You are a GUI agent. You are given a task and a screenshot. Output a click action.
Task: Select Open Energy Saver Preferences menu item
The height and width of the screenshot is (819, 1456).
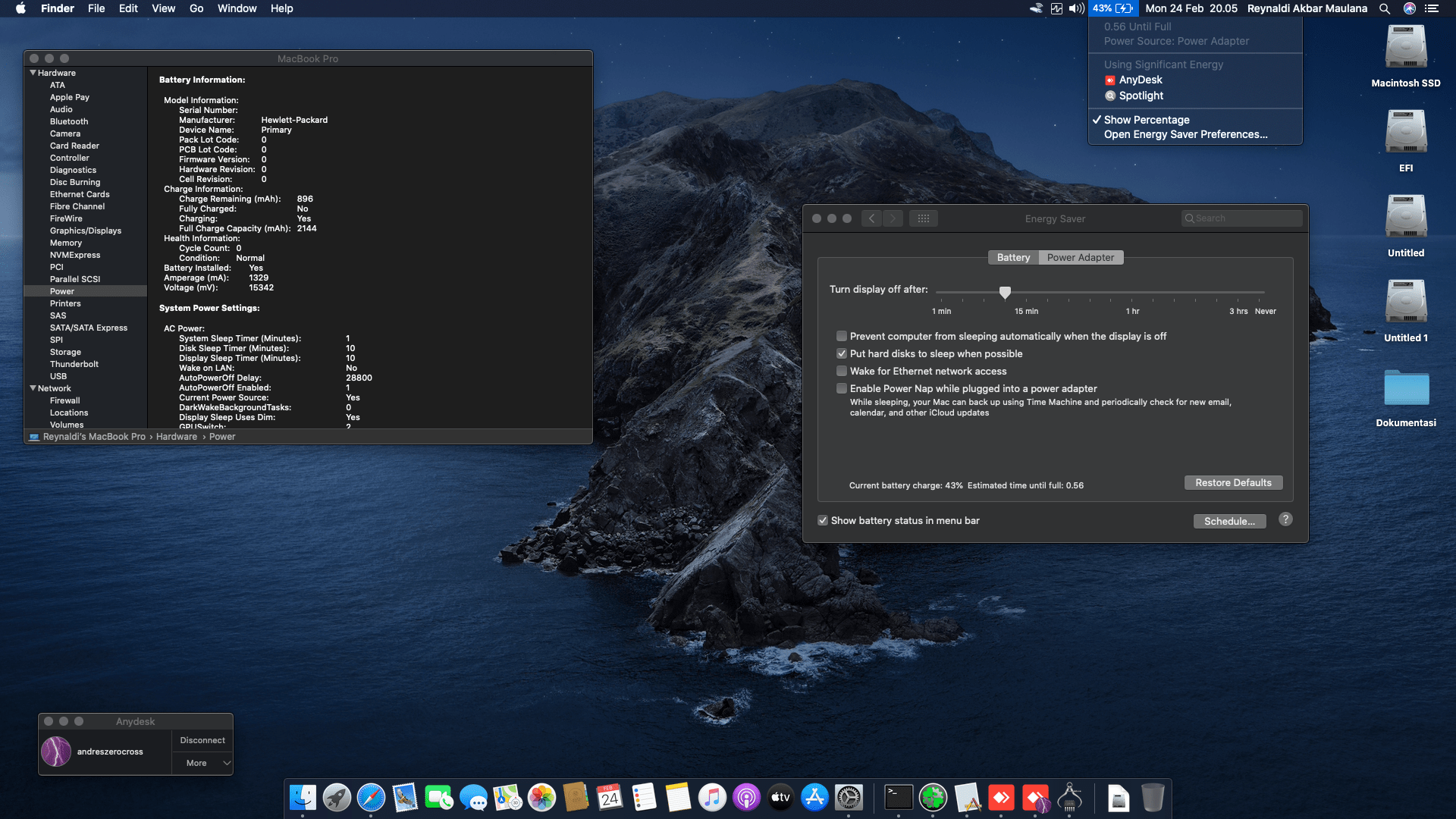[1185, 134]
